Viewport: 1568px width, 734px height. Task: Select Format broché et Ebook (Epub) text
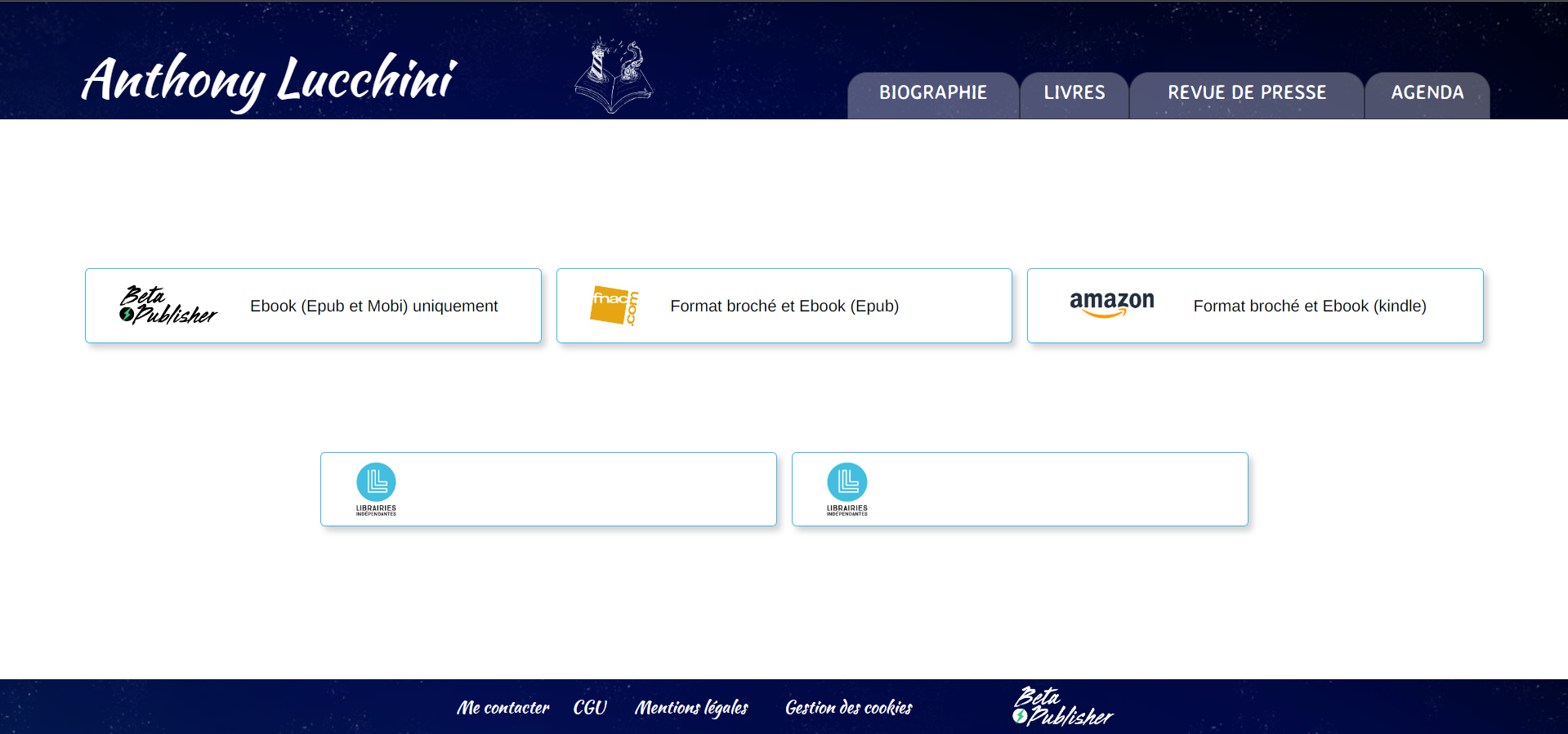[x=784, y=306]
